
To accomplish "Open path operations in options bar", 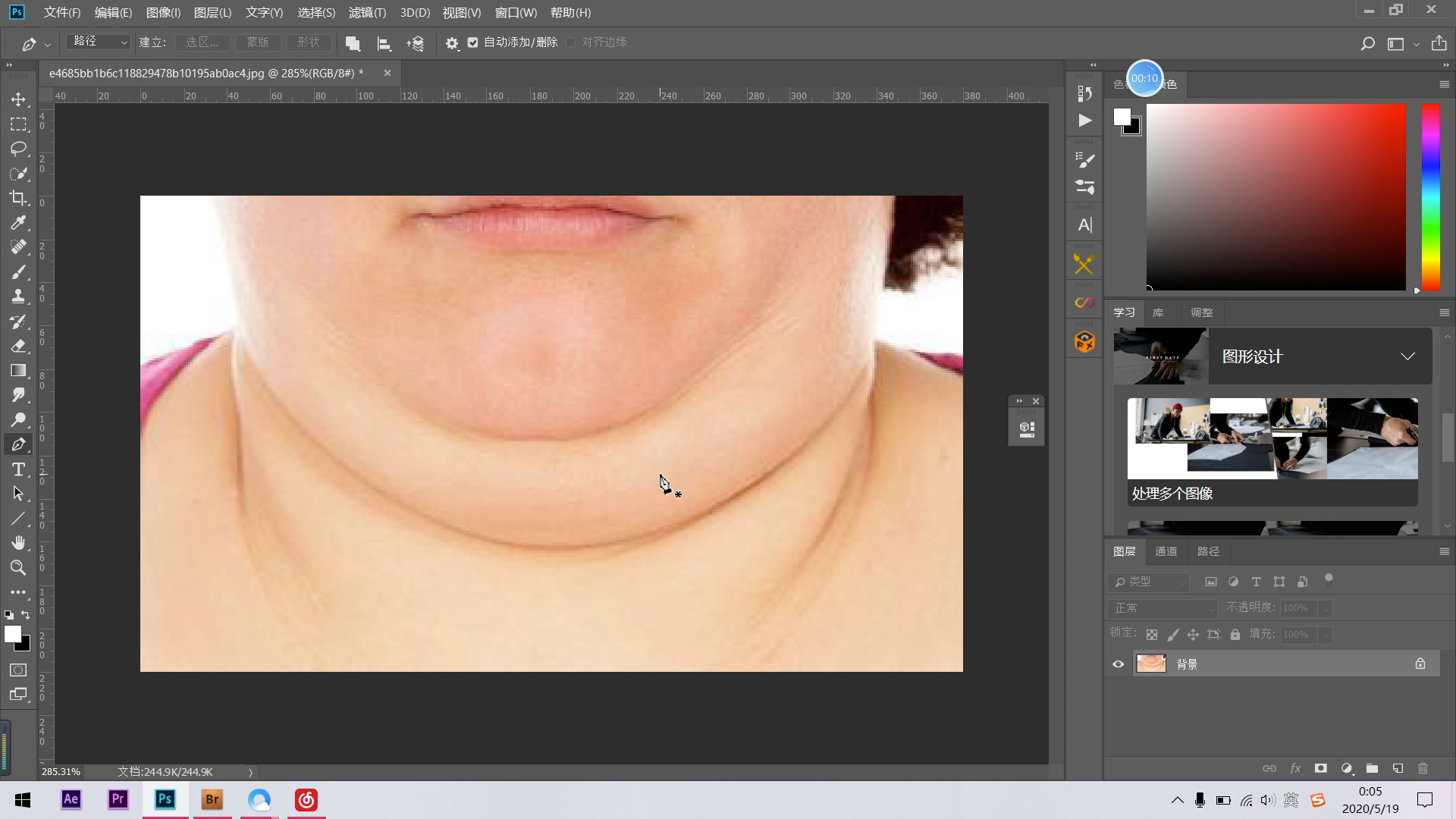I will point(353,43).
